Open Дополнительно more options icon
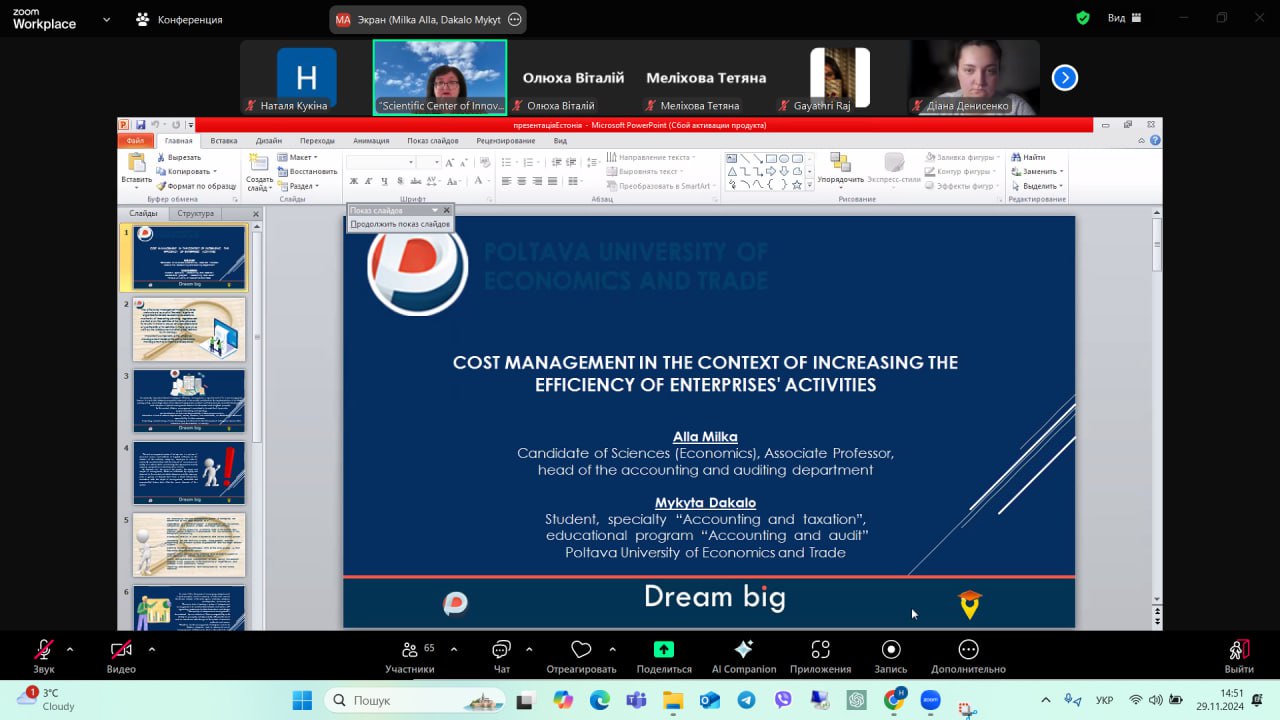The height and width of the screenshot is (720, 1280). [x=968, y=650]
